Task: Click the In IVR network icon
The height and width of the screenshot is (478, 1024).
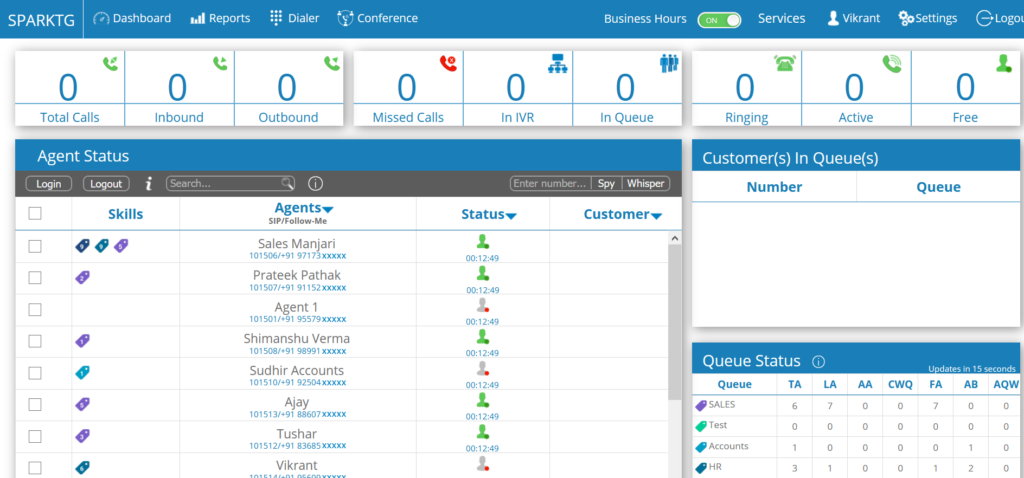Action: tap(558, 63)
